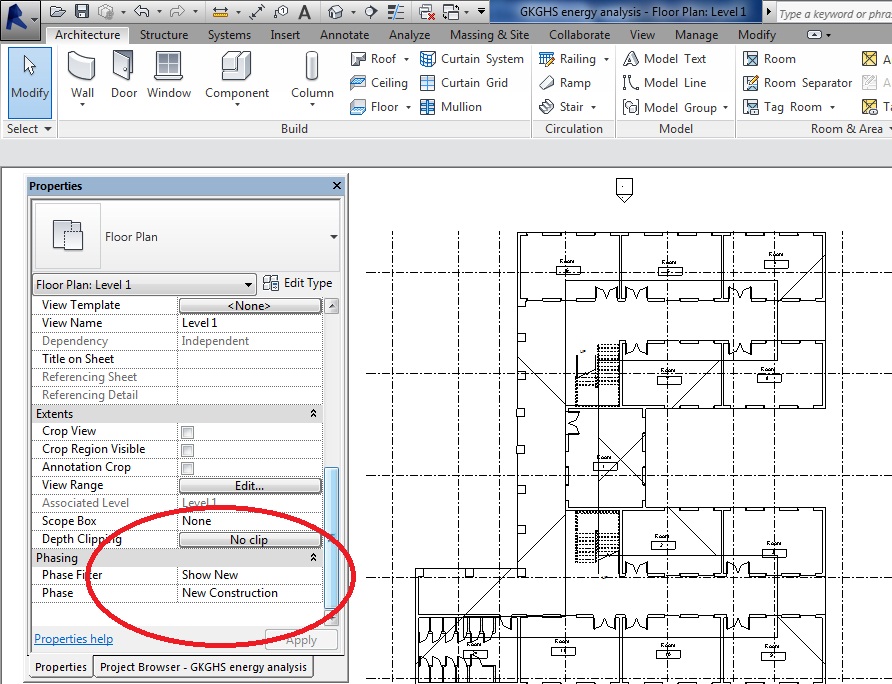
Task: Click the Open folder icon in quick access toolbar
Action: (57, 11)
